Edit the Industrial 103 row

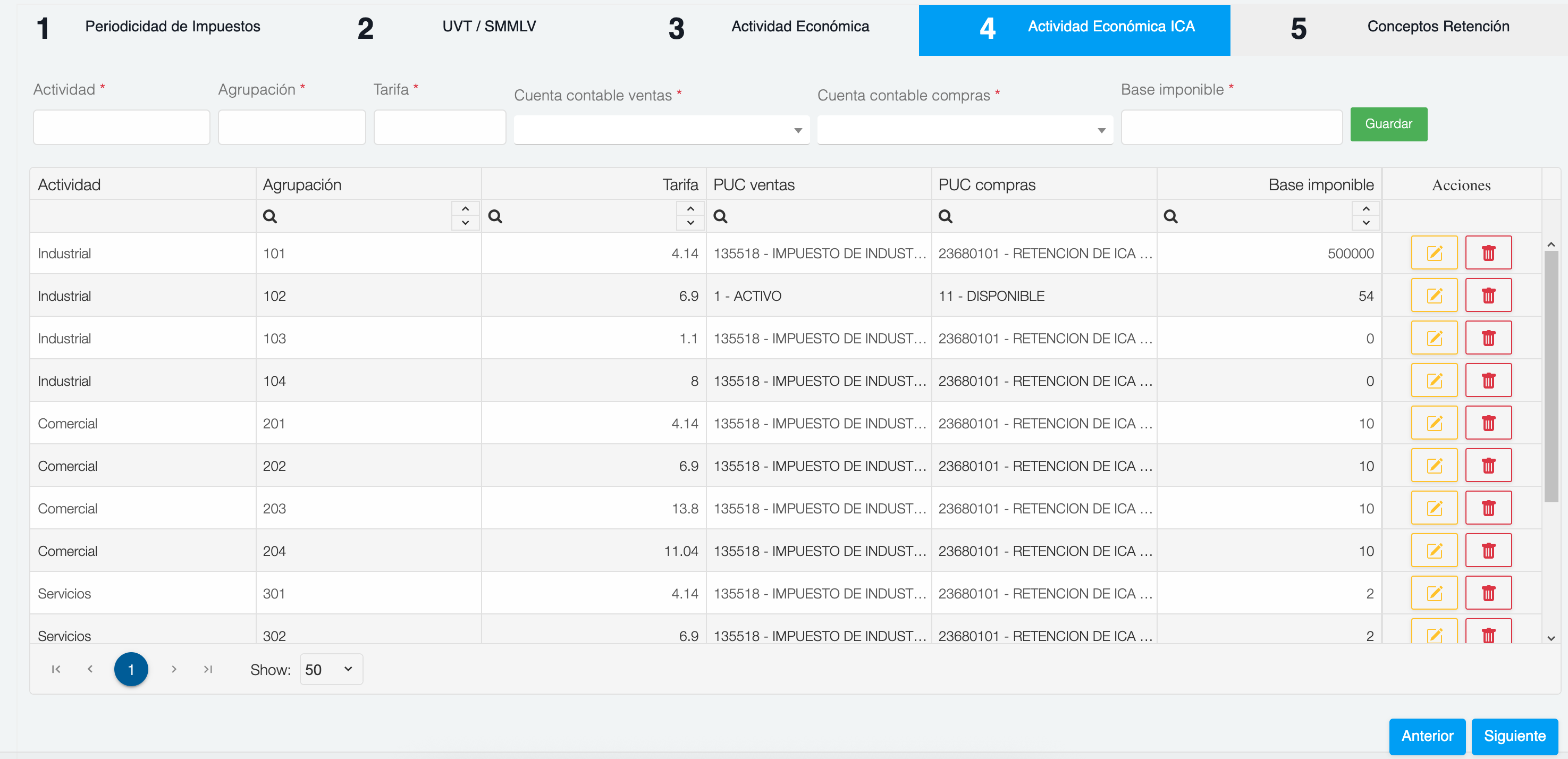pyautogui.click(x=1434, y=338)
